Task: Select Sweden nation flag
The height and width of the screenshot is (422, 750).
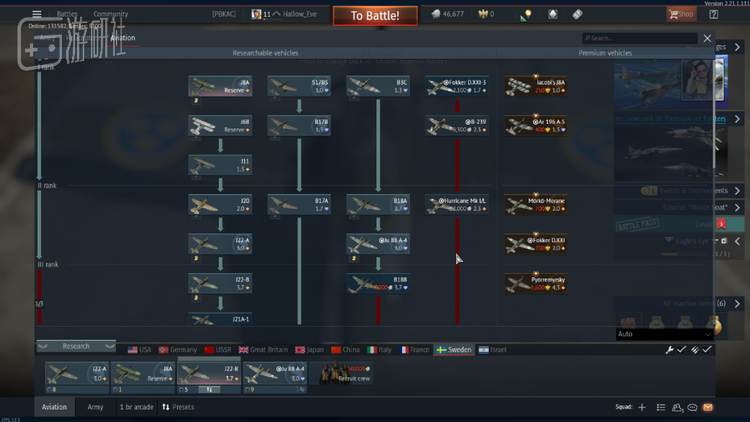Action: (454, 350)
